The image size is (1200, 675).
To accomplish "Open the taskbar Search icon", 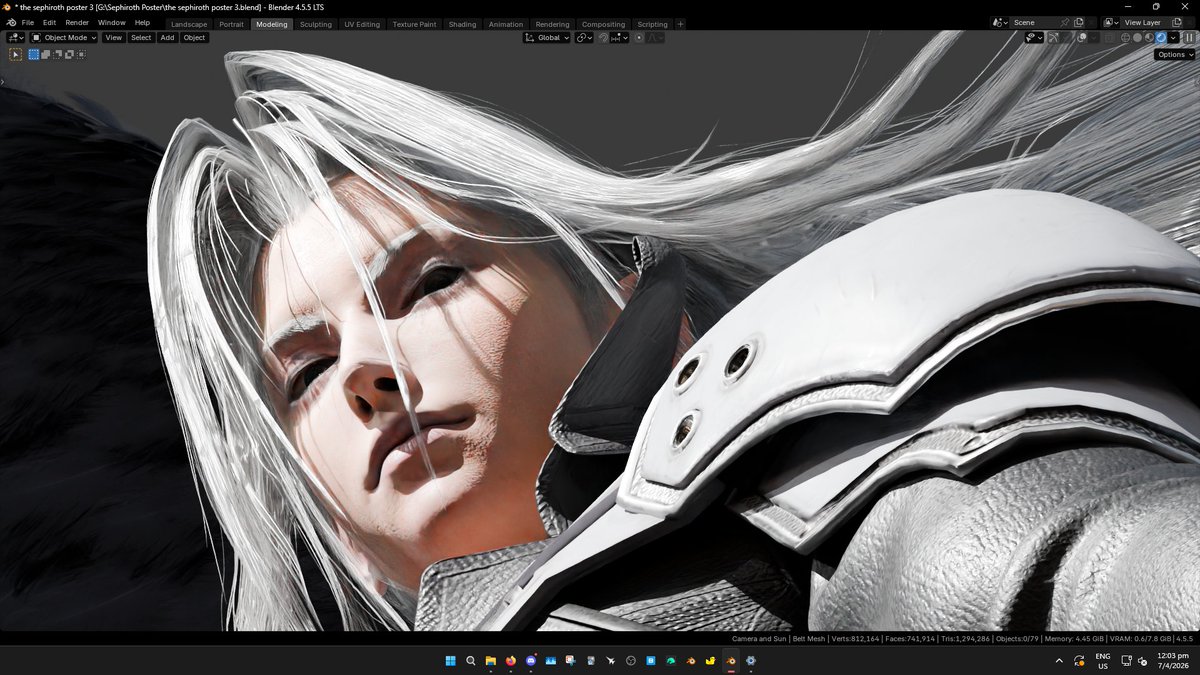I will (x=471, y=661).
